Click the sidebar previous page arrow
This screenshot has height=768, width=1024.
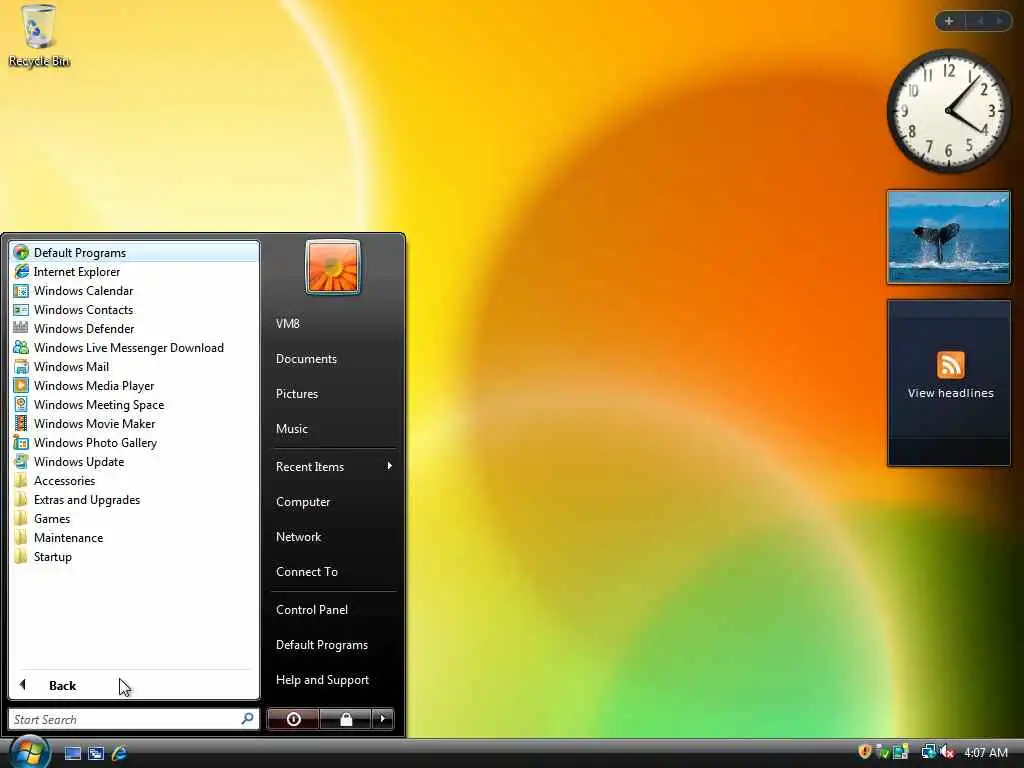[980, 21]
